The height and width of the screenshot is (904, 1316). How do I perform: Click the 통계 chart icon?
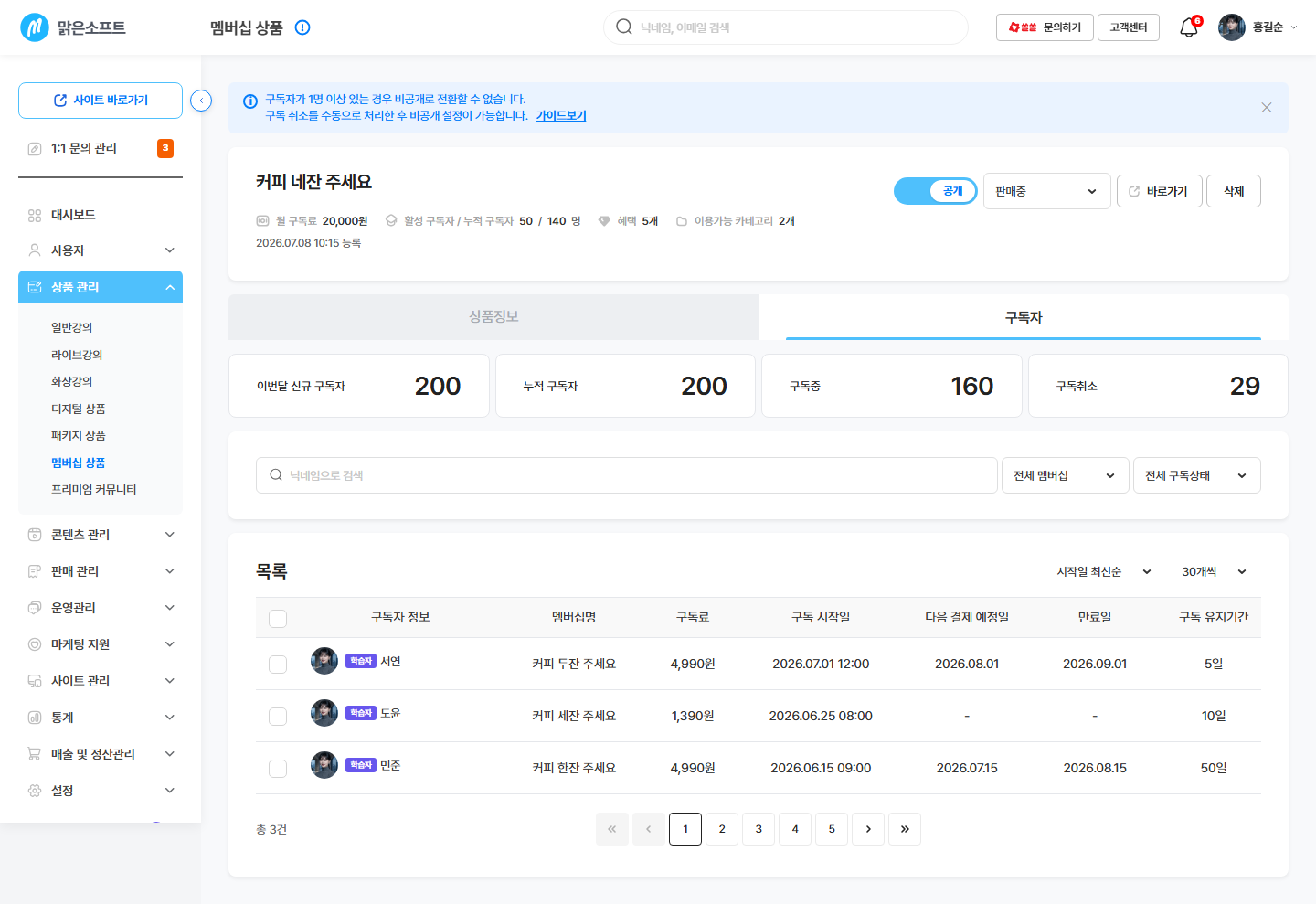tap(35, 718)
